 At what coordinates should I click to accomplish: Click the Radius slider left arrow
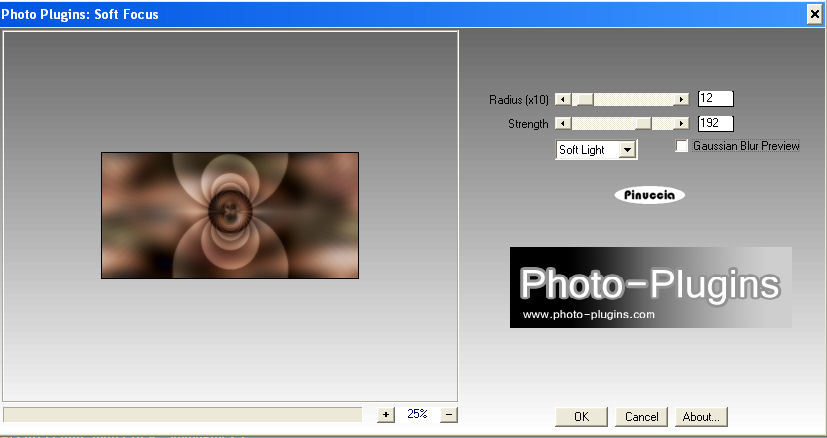563,99
